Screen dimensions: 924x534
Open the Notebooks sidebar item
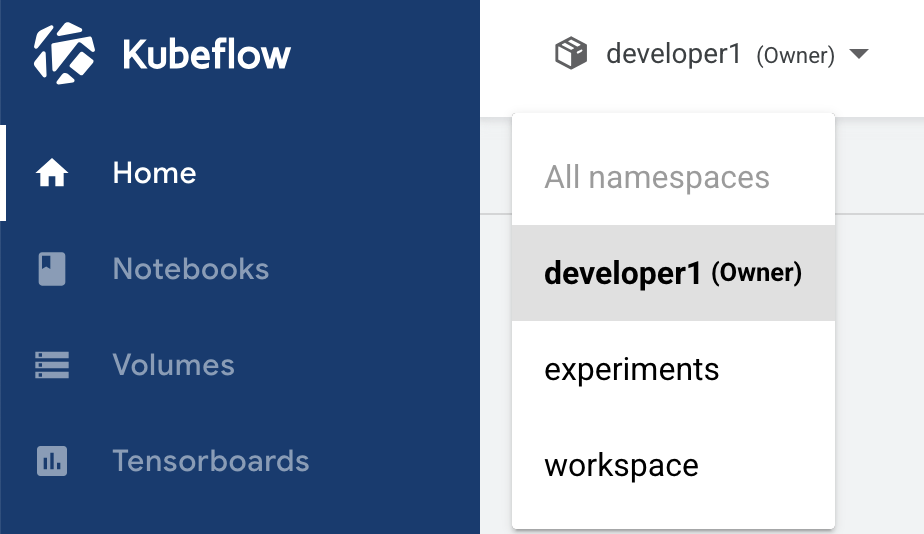coord(240,269)
